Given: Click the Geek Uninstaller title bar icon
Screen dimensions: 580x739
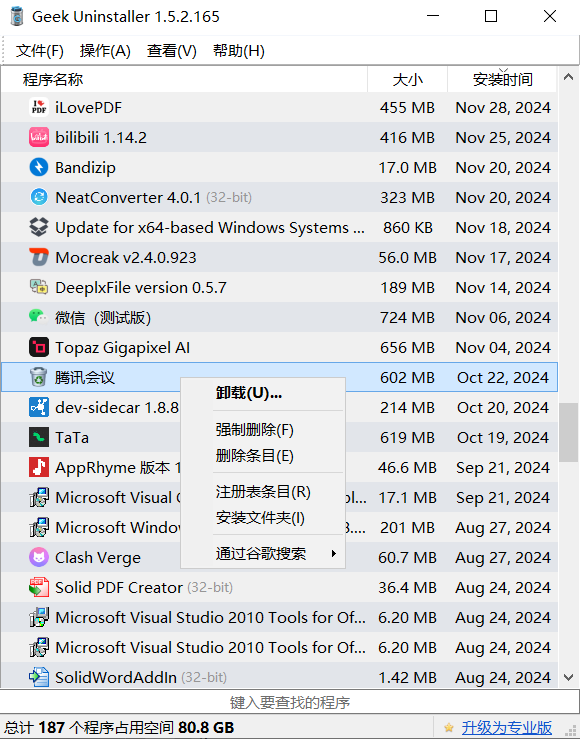Looking at the screenshot, I should tap(16, 16).
